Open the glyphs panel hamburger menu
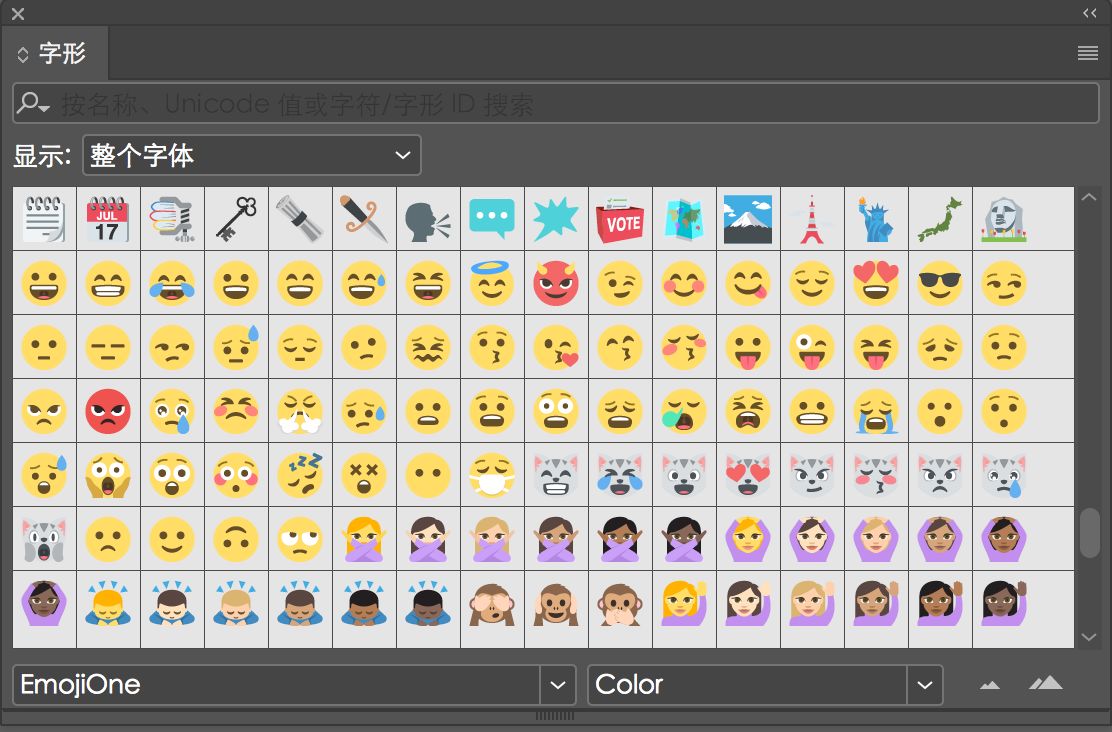 (1088, 53)
